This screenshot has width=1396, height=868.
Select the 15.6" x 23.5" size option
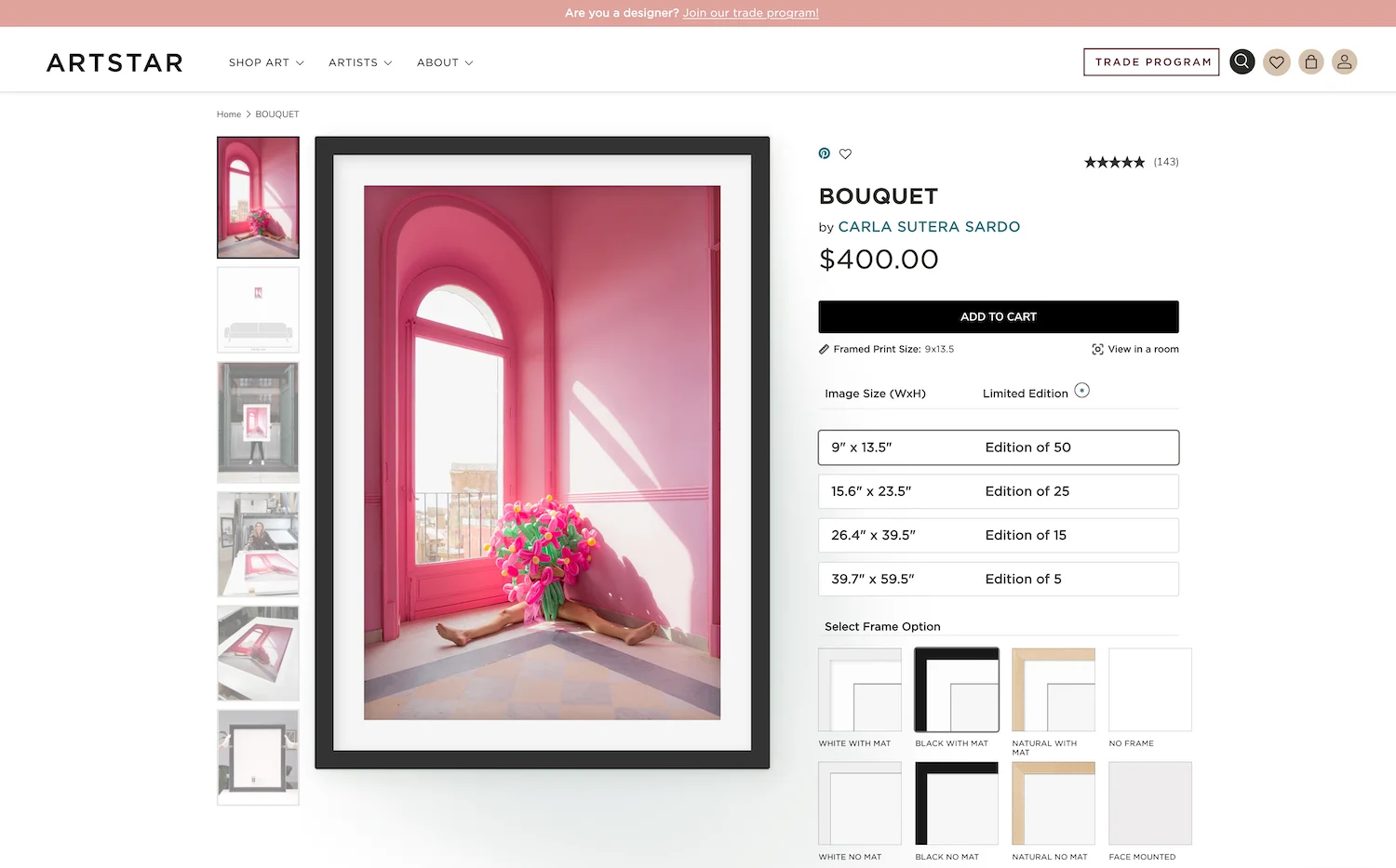(998, 491)
